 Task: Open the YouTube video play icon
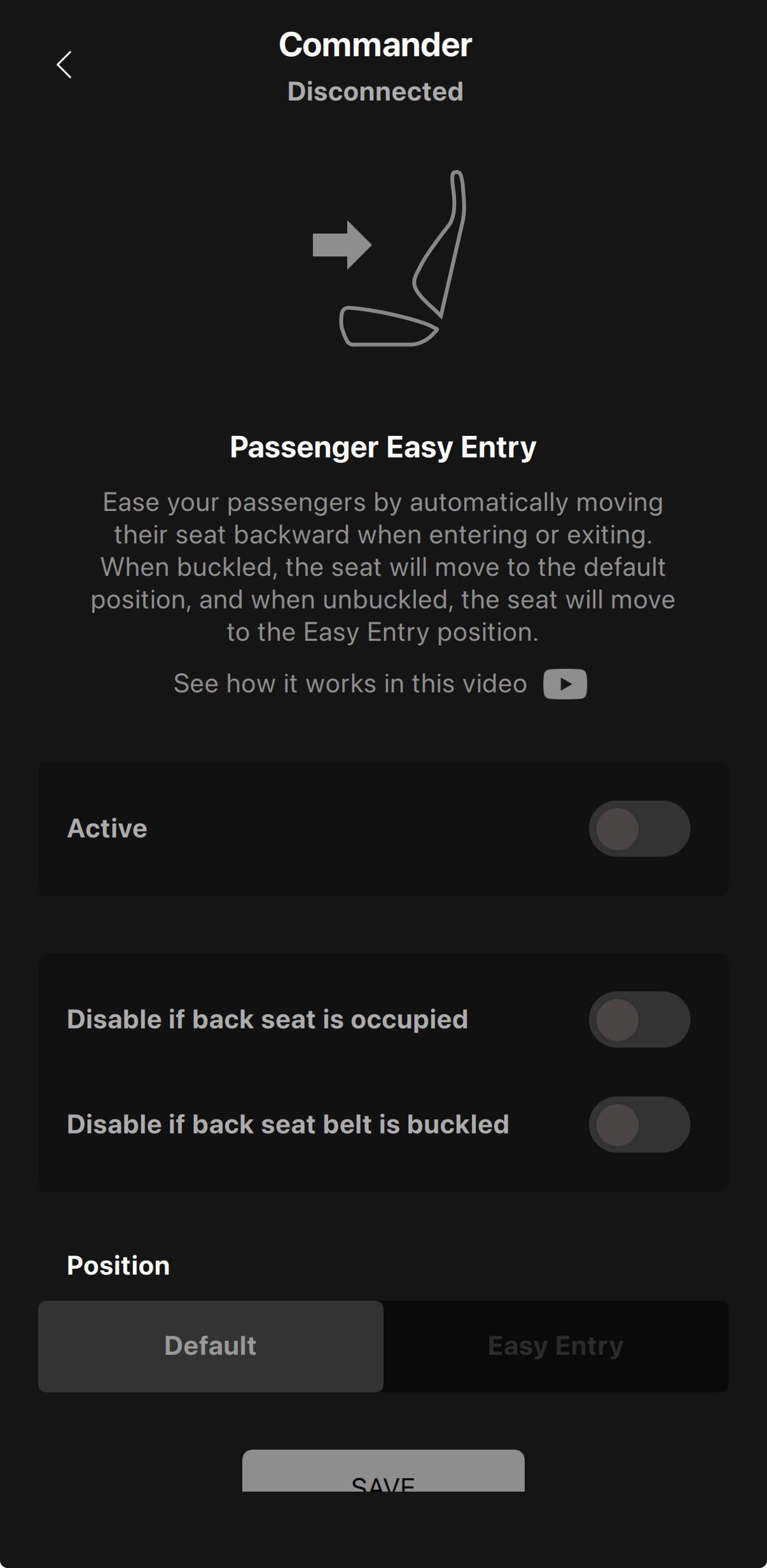tap(565, 684)
